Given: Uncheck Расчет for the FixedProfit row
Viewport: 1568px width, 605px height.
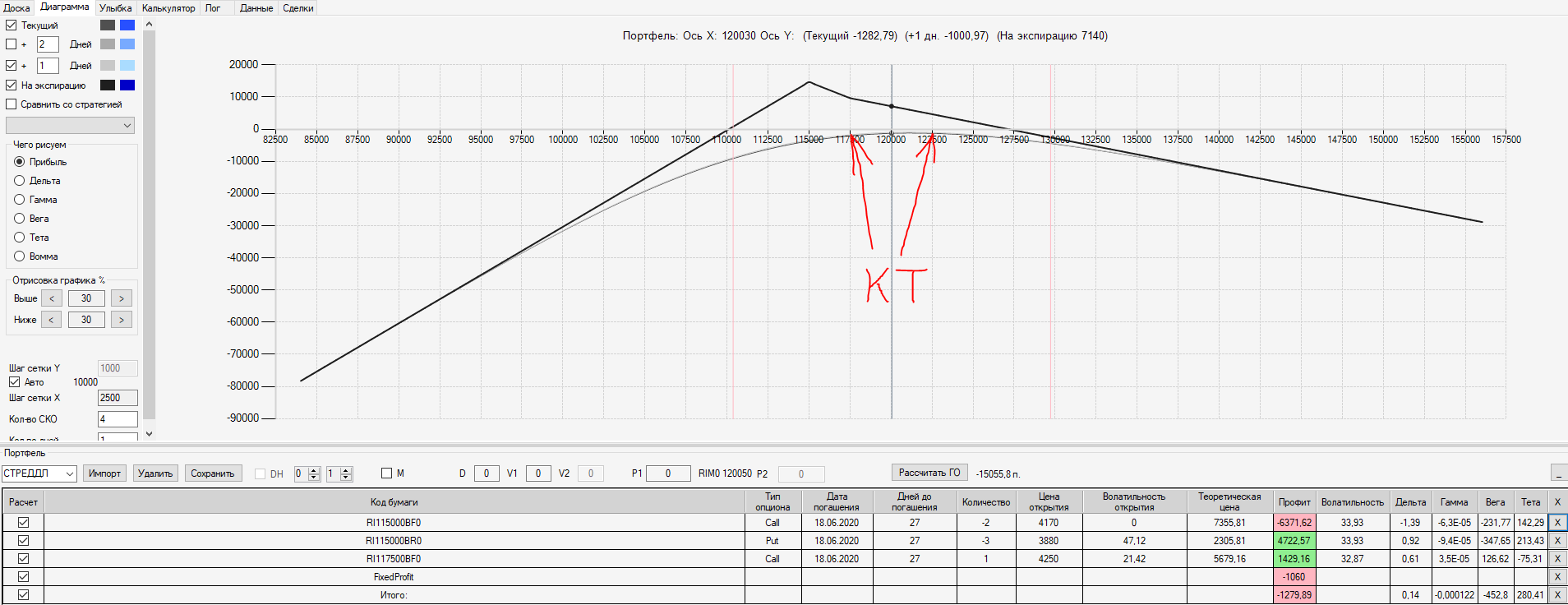Looking at the screenshot, I should point(23,577).
